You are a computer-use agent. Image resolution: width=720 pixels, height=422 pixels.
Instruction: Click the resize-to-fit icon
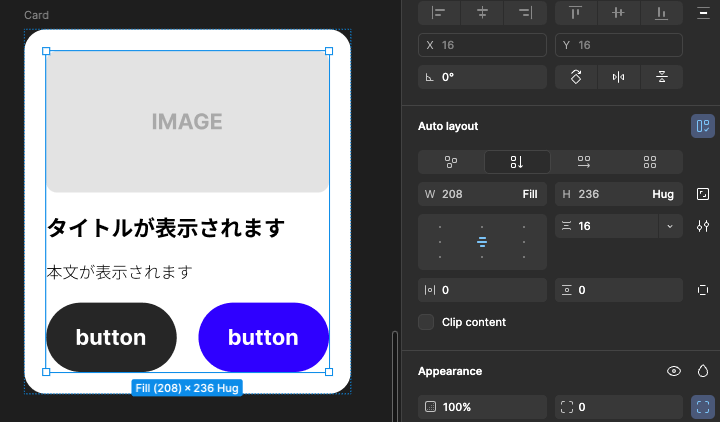[703, 194]
